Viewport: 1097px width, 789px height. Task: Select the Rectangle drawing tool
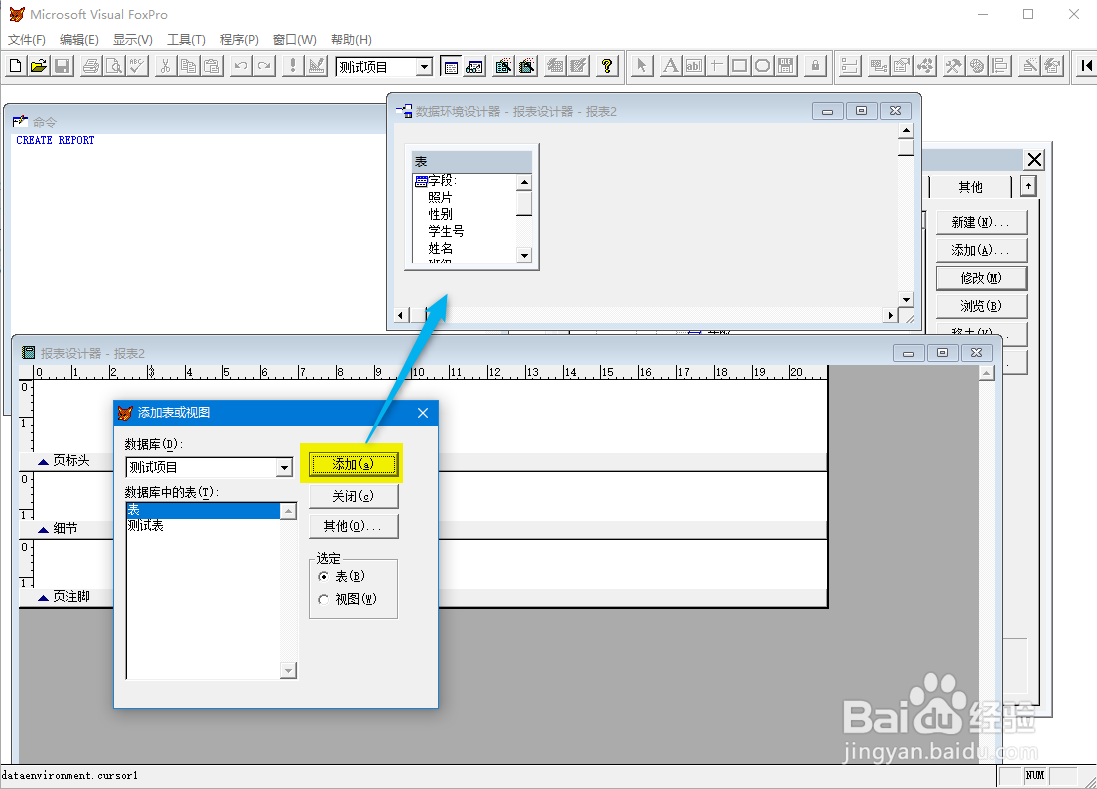point(739,66)
